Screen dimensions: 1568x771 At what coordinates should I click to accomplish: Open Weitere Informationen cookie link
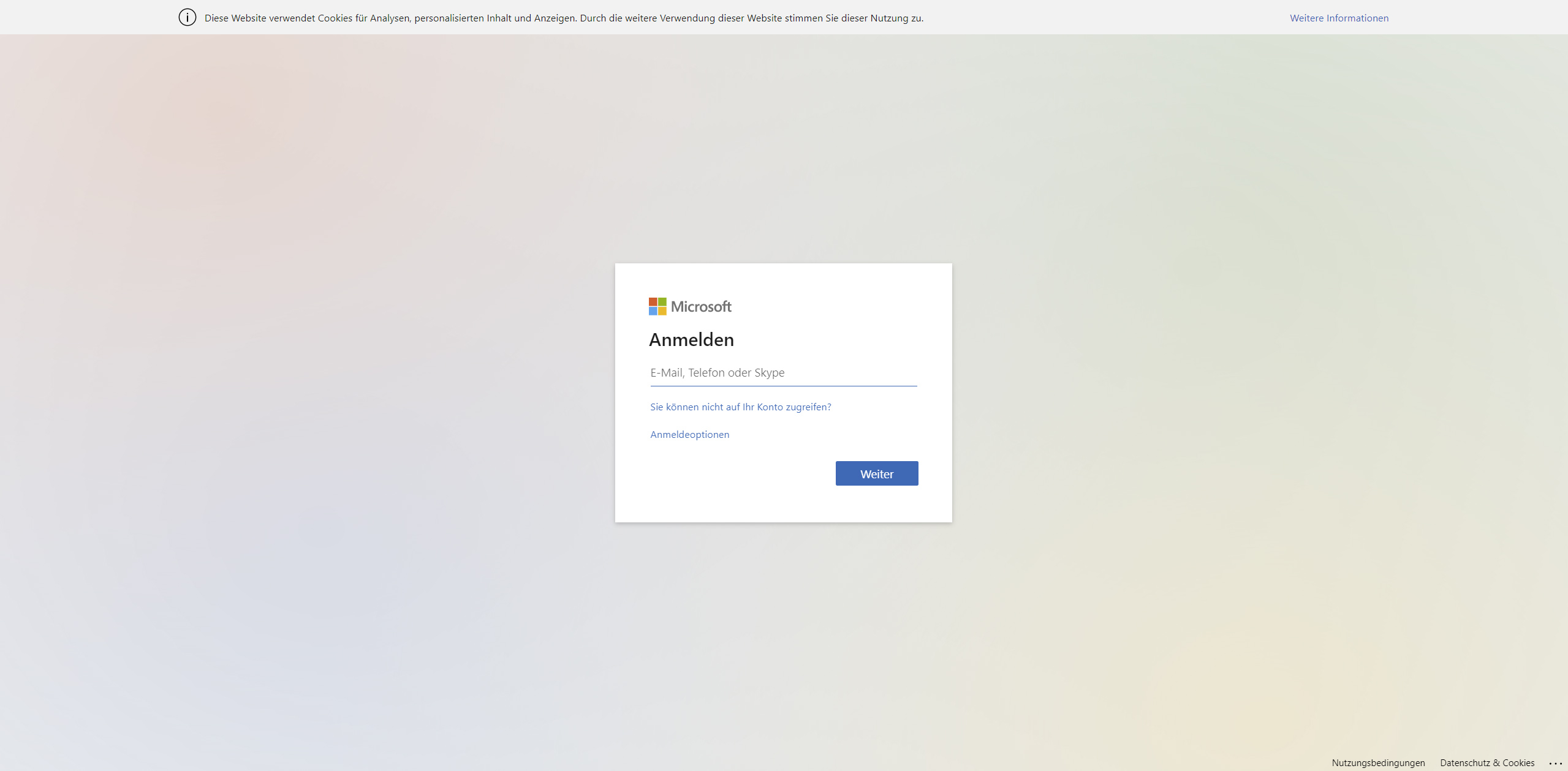point(1339,18)
